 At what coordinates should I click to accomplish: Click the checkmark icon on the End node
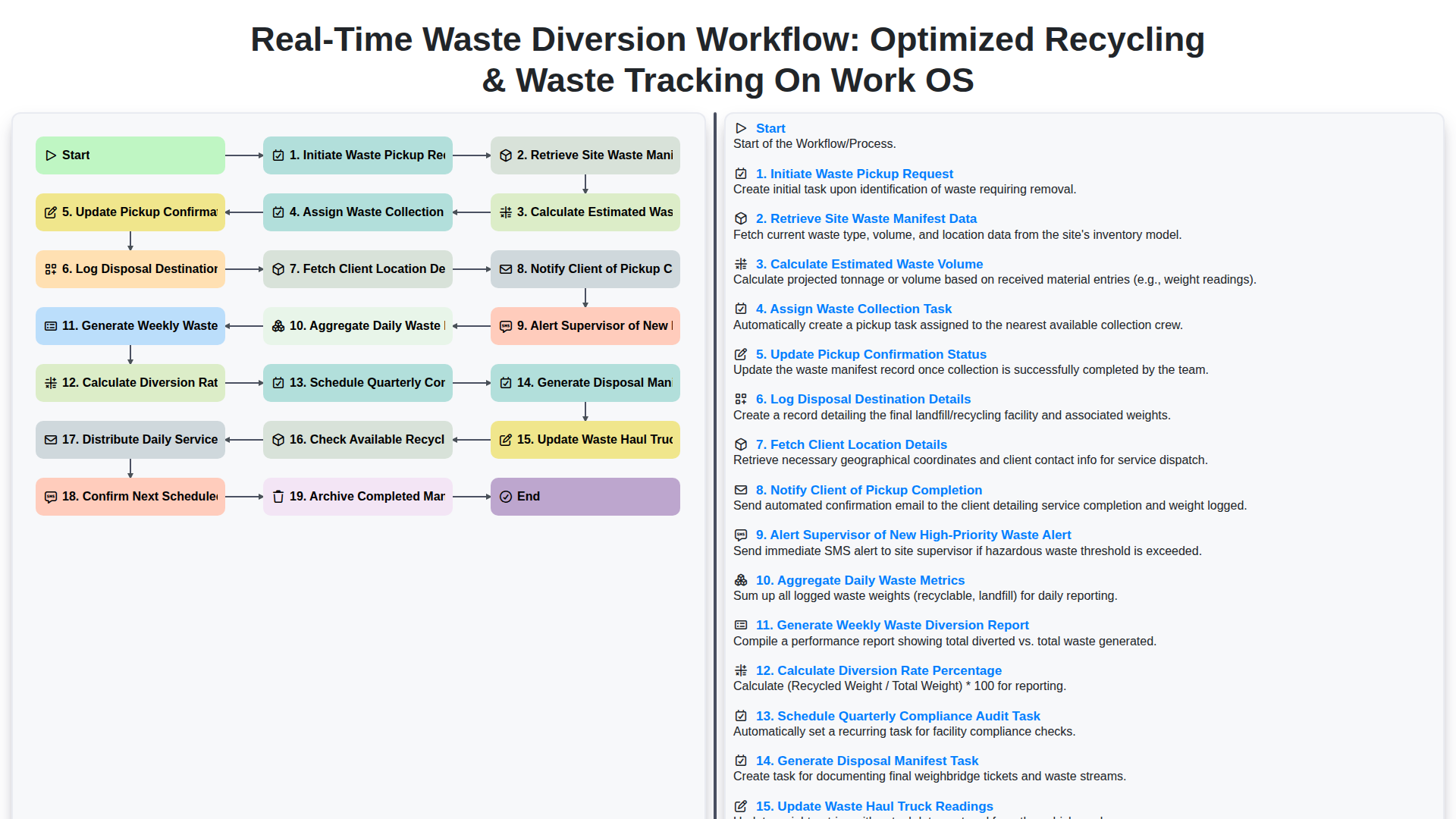506,496
